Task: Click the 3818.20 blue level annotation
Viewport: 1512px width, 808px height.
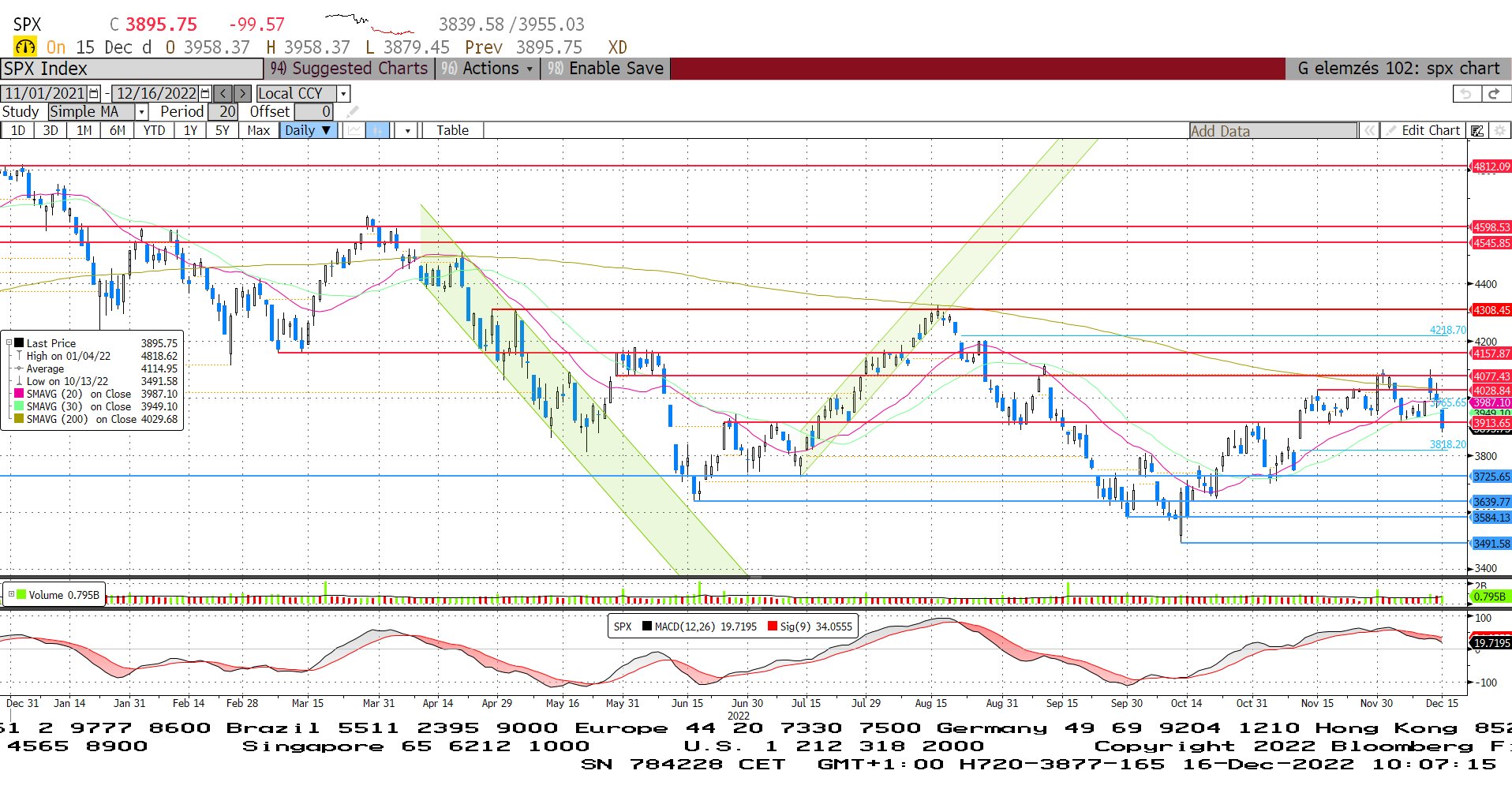Action: (x=1447, y=444)
